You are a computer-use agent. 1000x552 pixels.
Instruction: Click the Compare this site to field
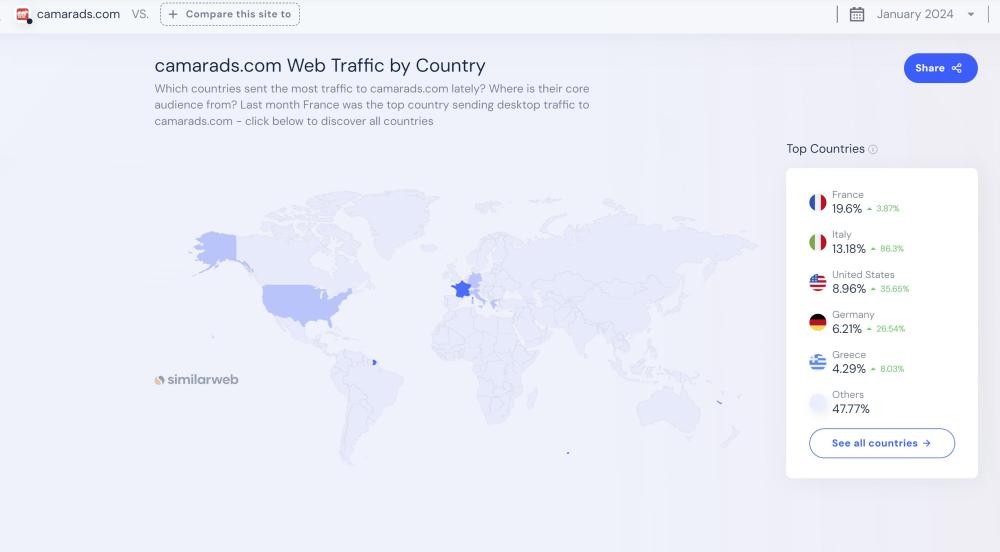coord(230,14)
